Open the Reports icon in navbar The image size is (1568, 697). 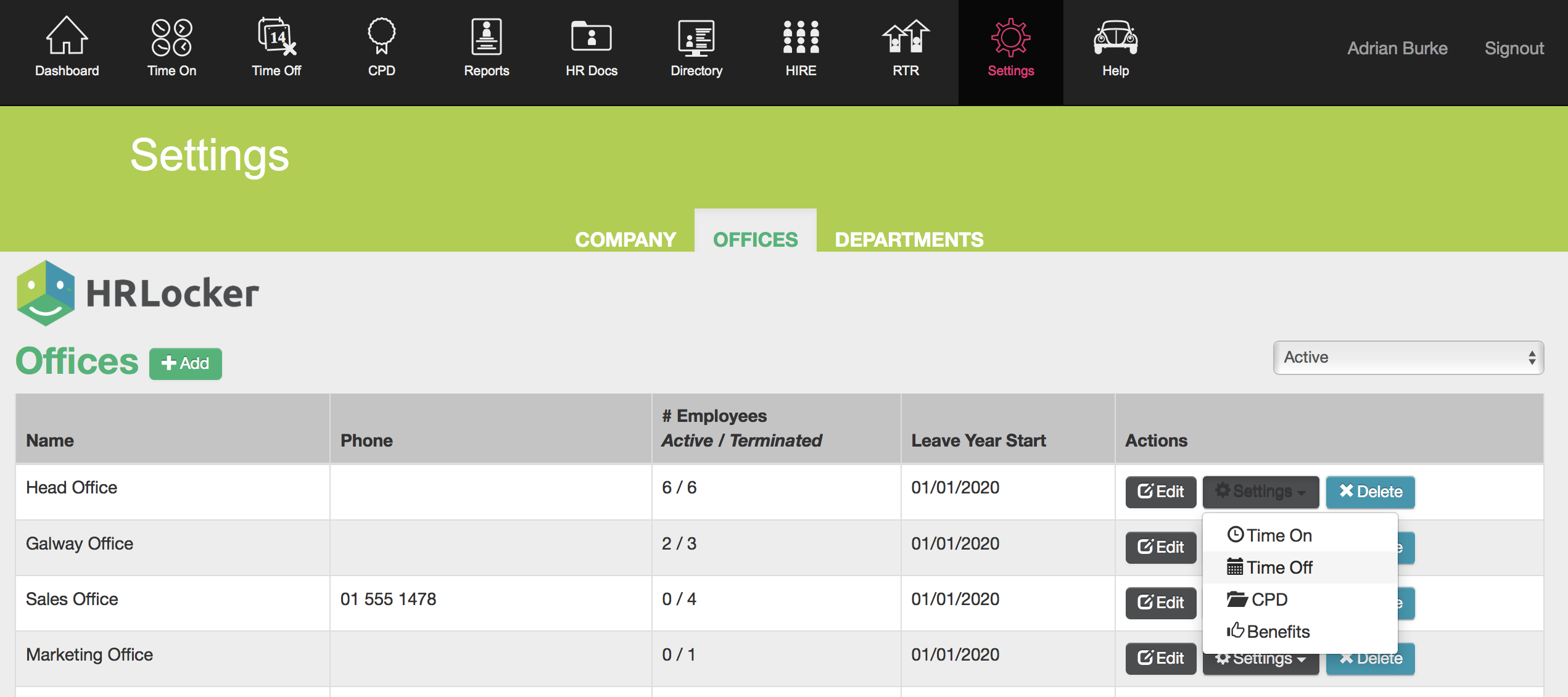pos(486,37)
